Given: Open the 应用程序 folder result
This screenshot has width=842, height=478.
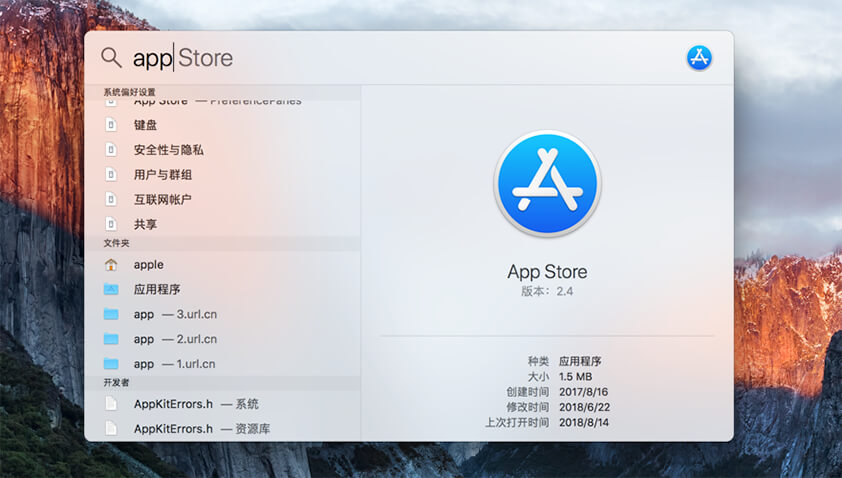Looking at the screenshot, I should (222, 289).
